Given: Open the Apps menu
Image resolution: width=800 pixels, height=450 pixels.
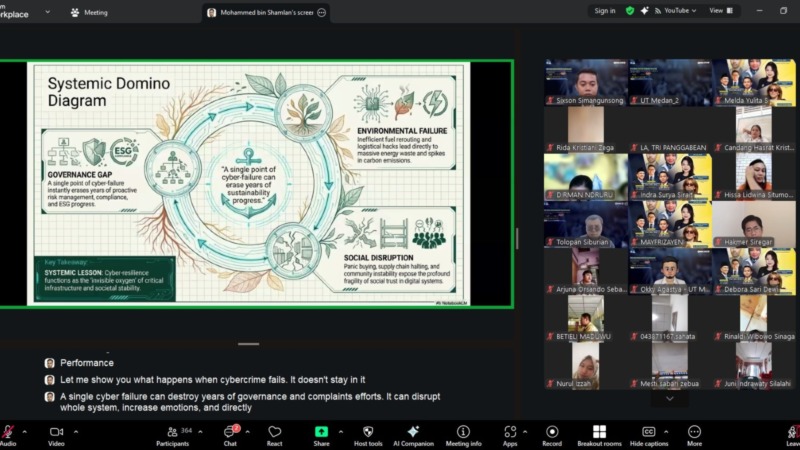Looking at the screenshot, I should click(x=509, y=435).
